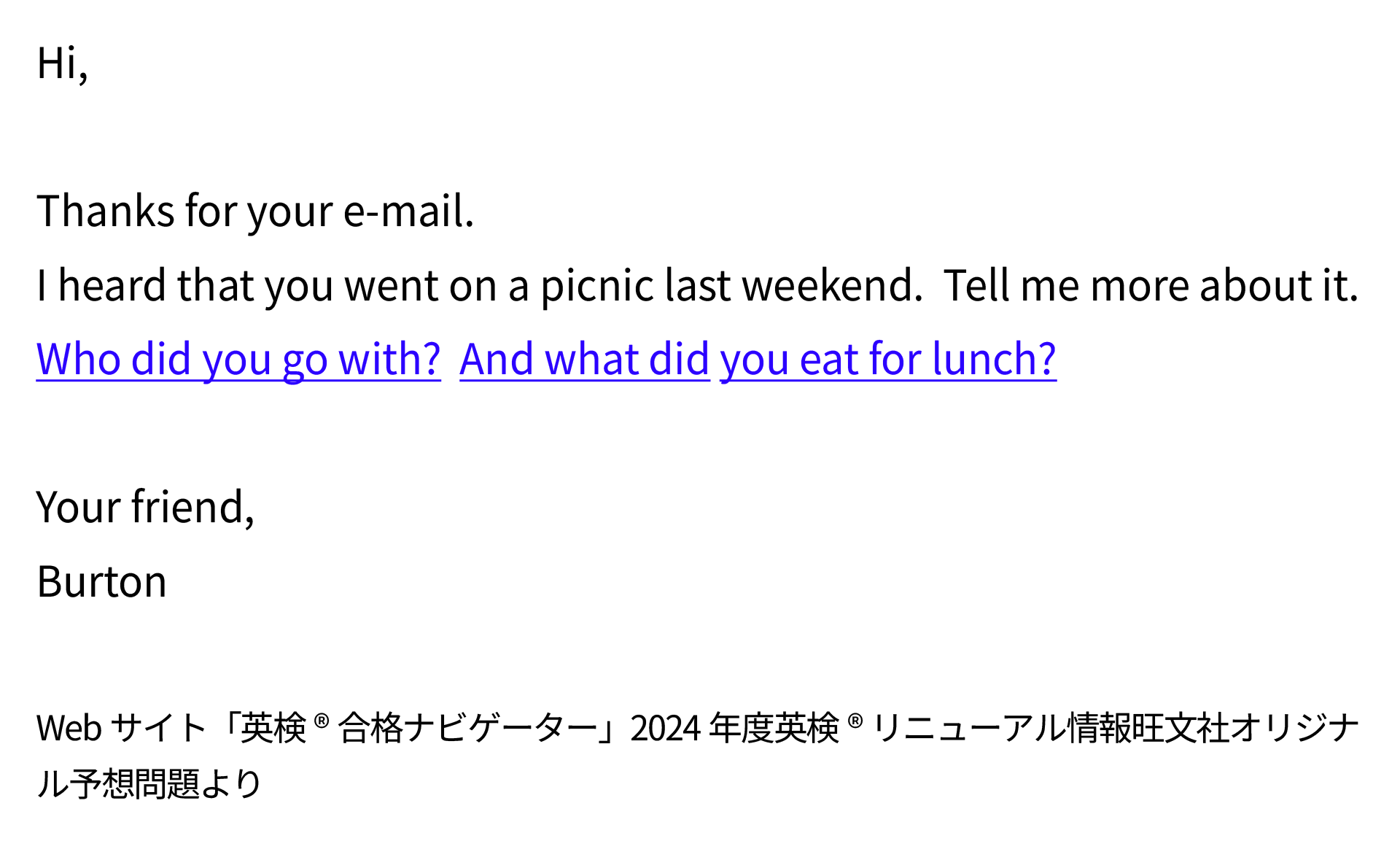Open the 'what did you eat for lunch?' link
The width and height of the screenshot is (1400, 849).
[x=758, y=359]
